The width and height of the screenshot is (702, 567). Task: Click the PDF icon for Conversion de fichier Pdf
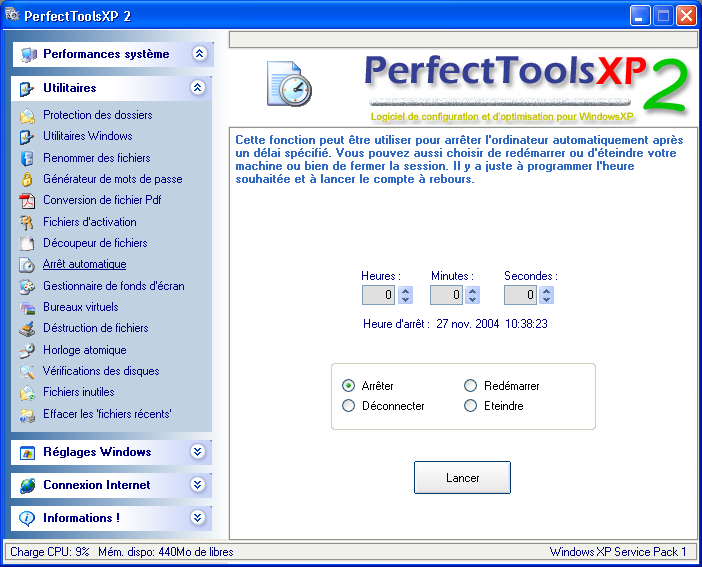coord(27,201)
